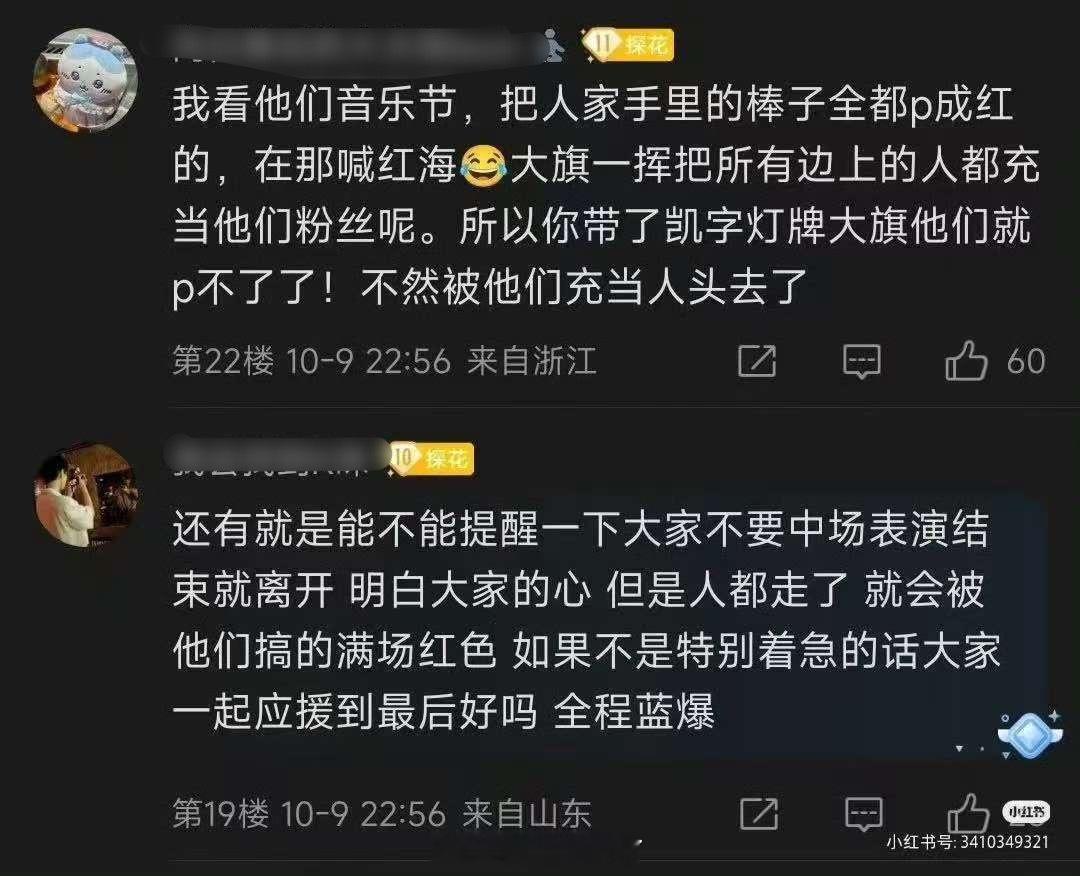Tap the 小红书 logo watermark
Screen dimensions: 1080x876
coord(1026,812)
